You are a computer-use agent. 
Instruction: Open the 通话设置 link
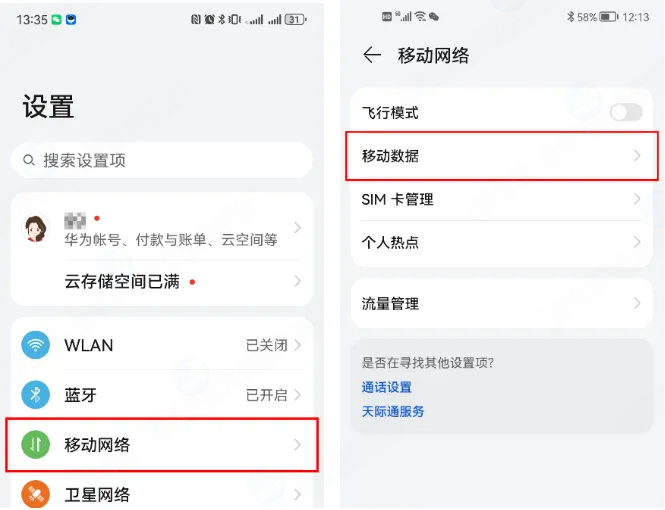pos(386,387)
